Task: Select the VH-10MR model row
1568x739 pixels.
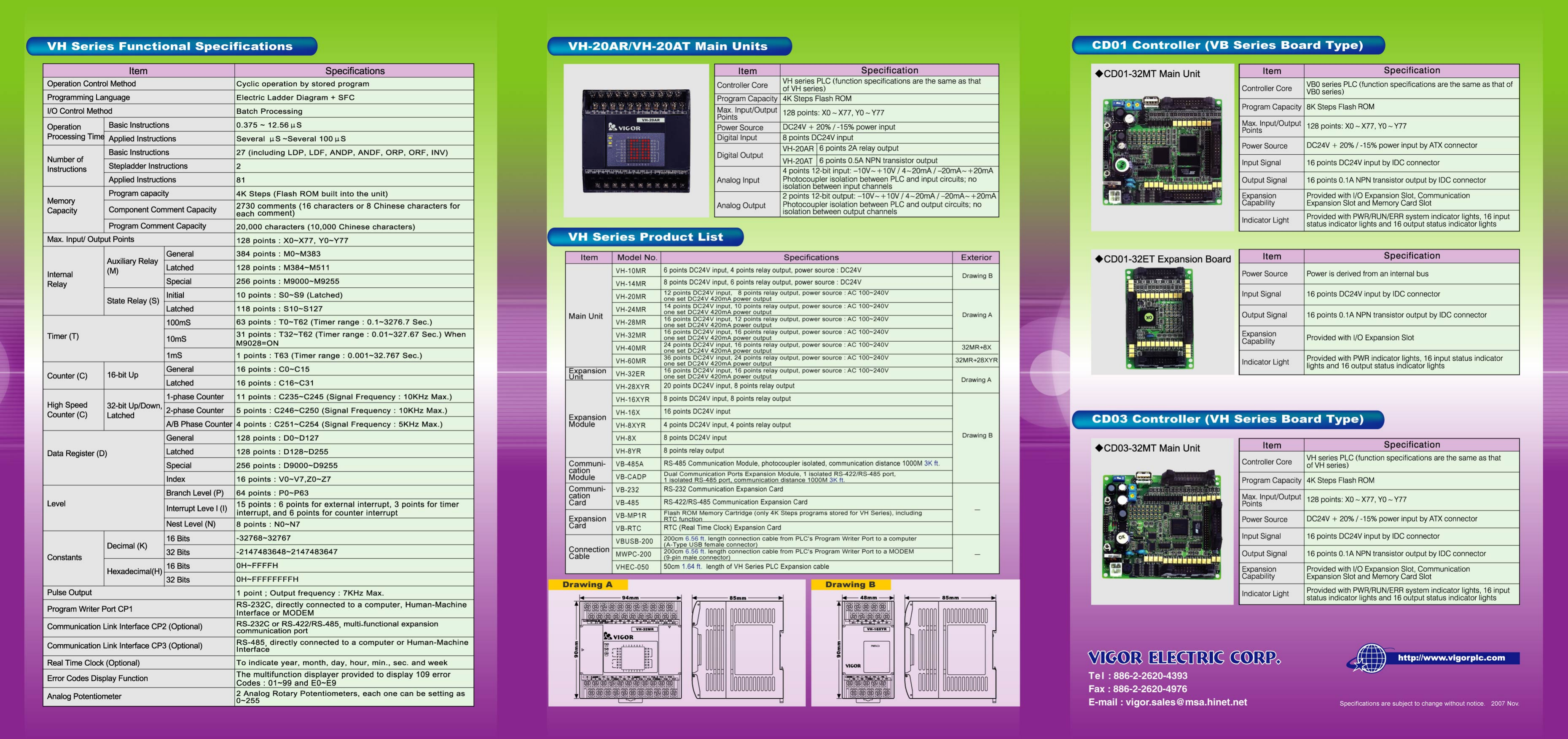Action: tap(631, 270)
